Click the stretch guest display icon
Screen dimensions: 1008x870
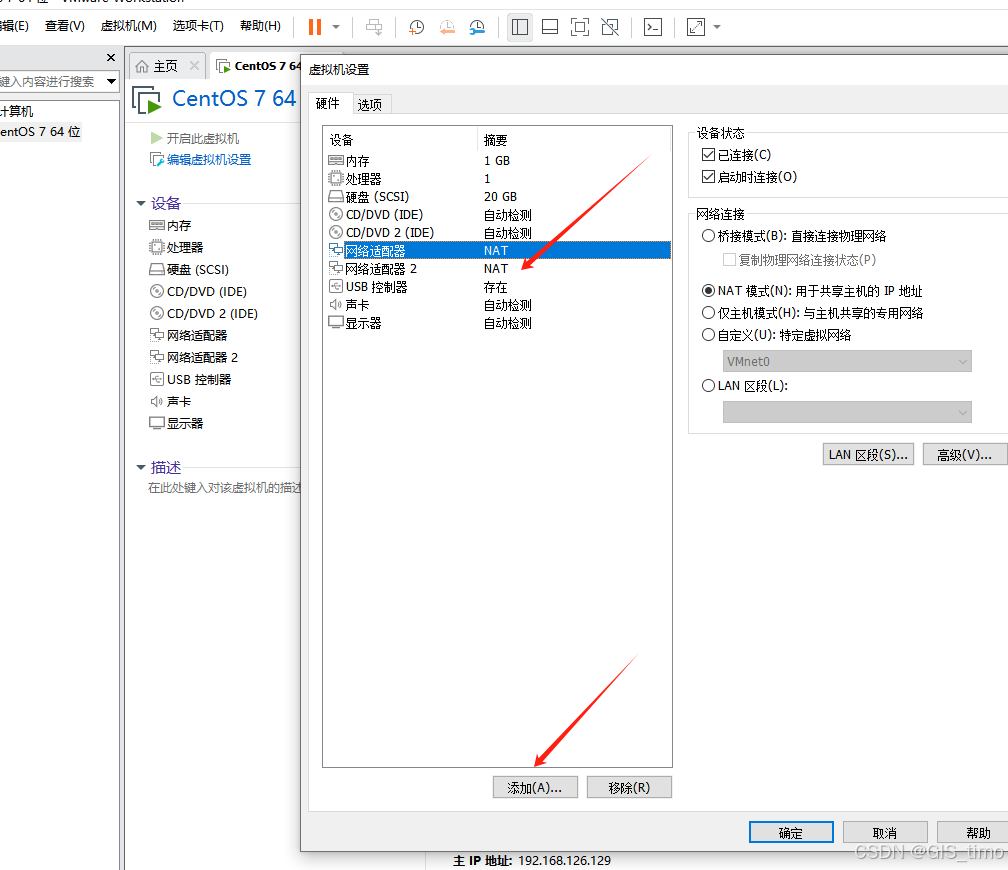[x=696, y=27]
